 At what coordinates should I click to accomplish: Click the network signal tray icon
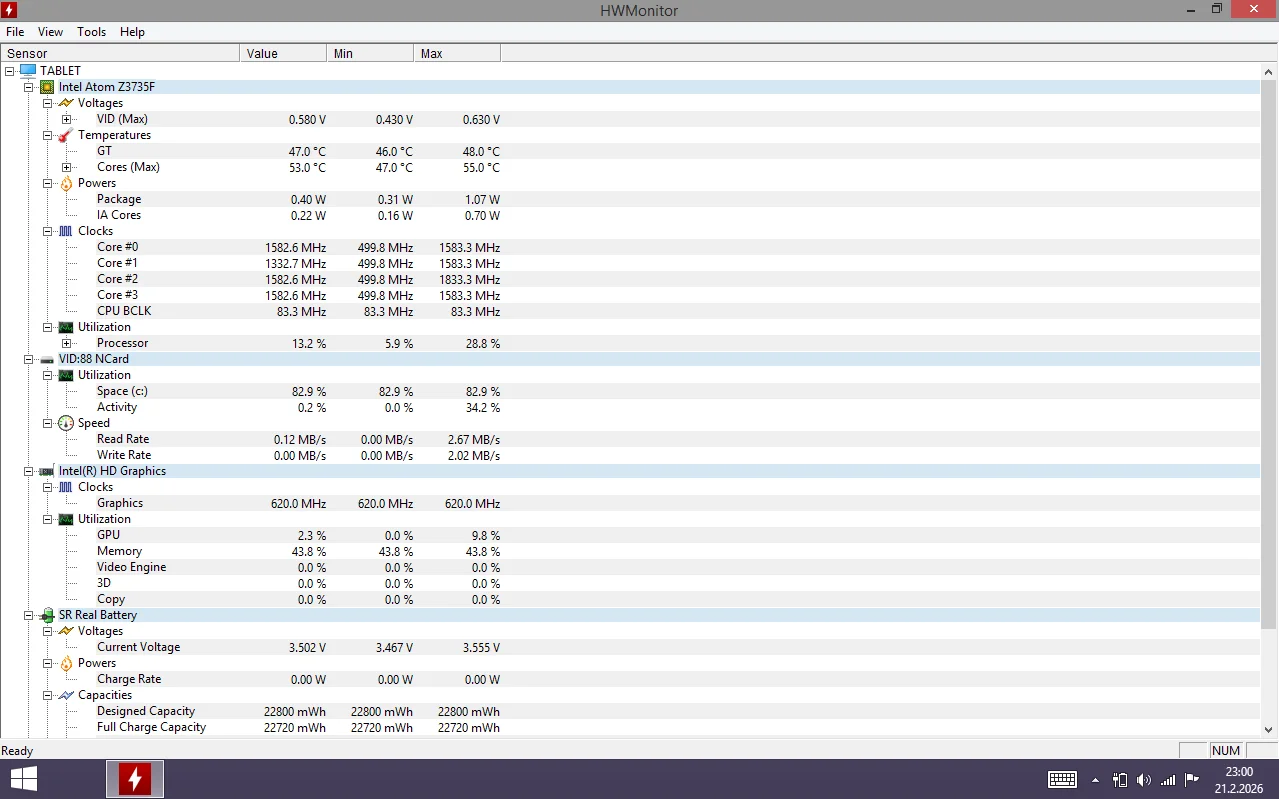coord(1168,780)
